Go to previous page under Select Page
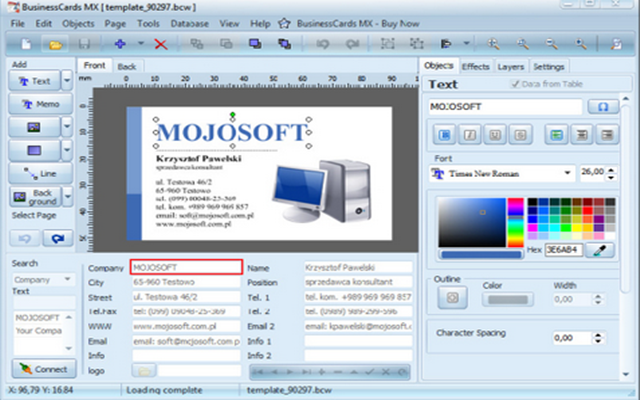 (24, 238)
